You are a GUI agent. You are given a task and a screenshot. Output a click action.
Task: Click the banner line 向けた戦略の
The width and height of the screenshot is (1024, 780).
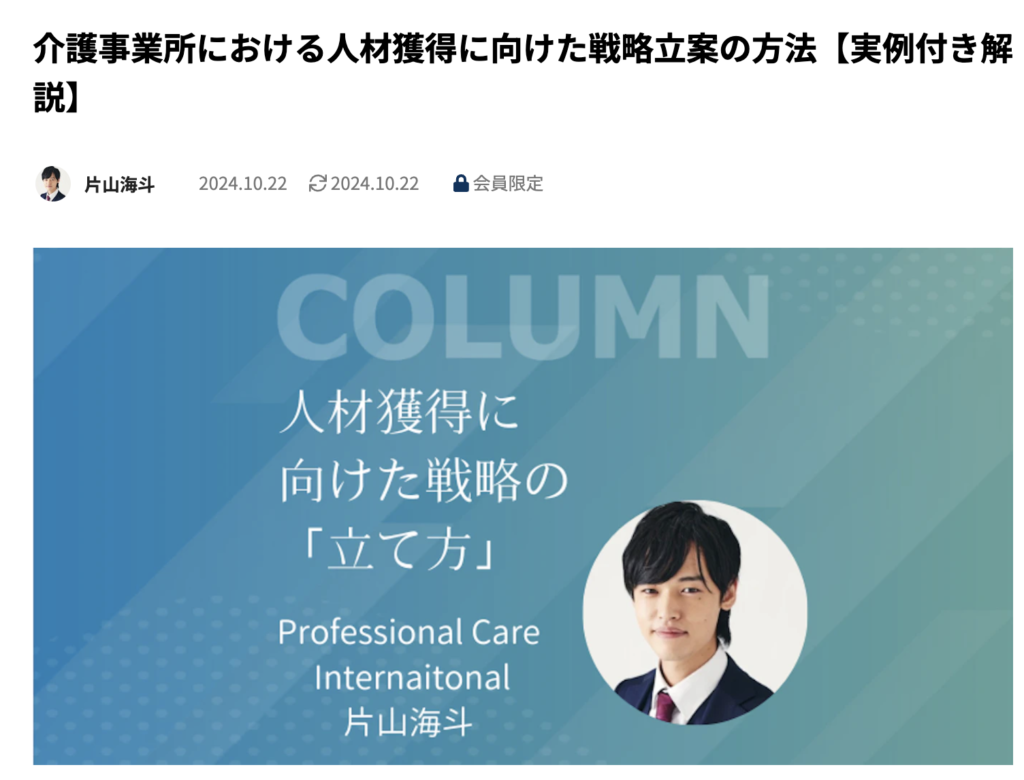[x=424, y=481]
